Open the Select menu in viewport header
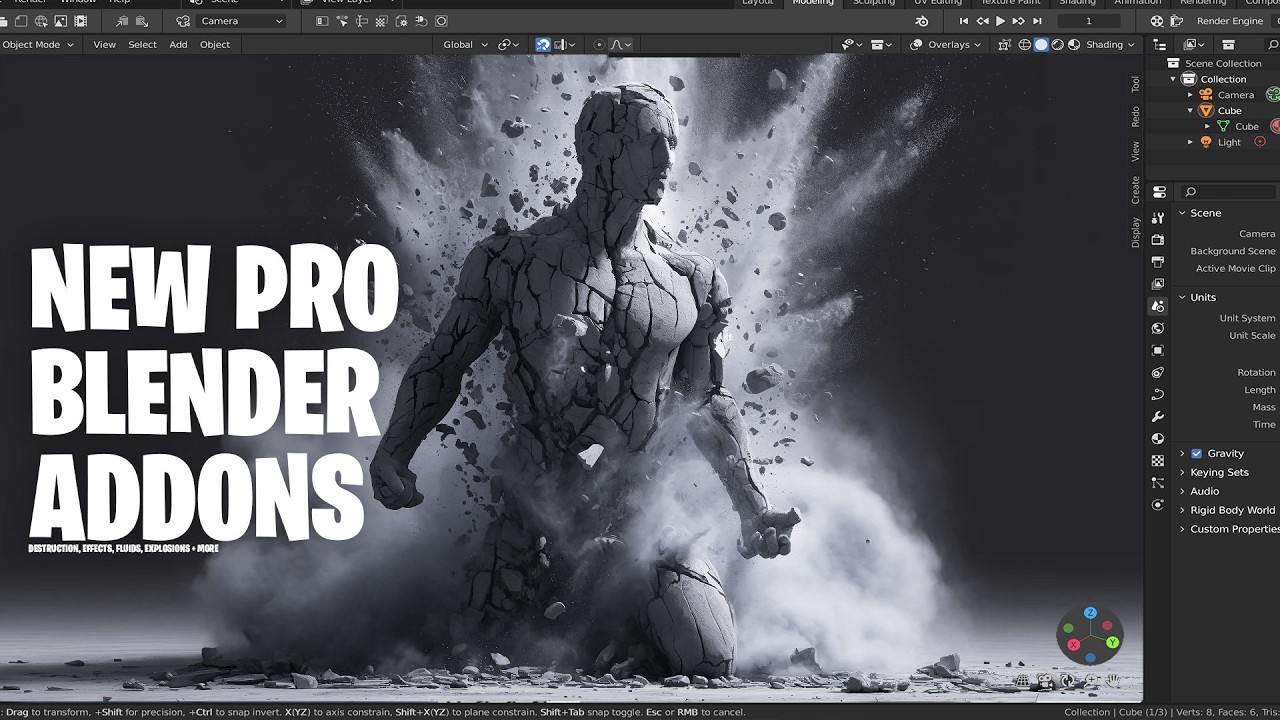Screen dimensions: 1280x720 [142, 44]
